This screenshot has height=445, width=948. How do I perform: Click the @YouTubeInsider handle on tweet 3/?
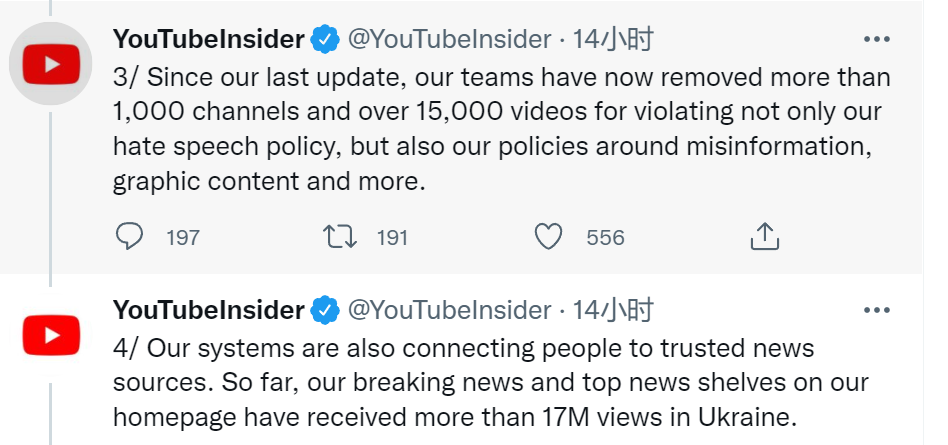coord(450,39)
